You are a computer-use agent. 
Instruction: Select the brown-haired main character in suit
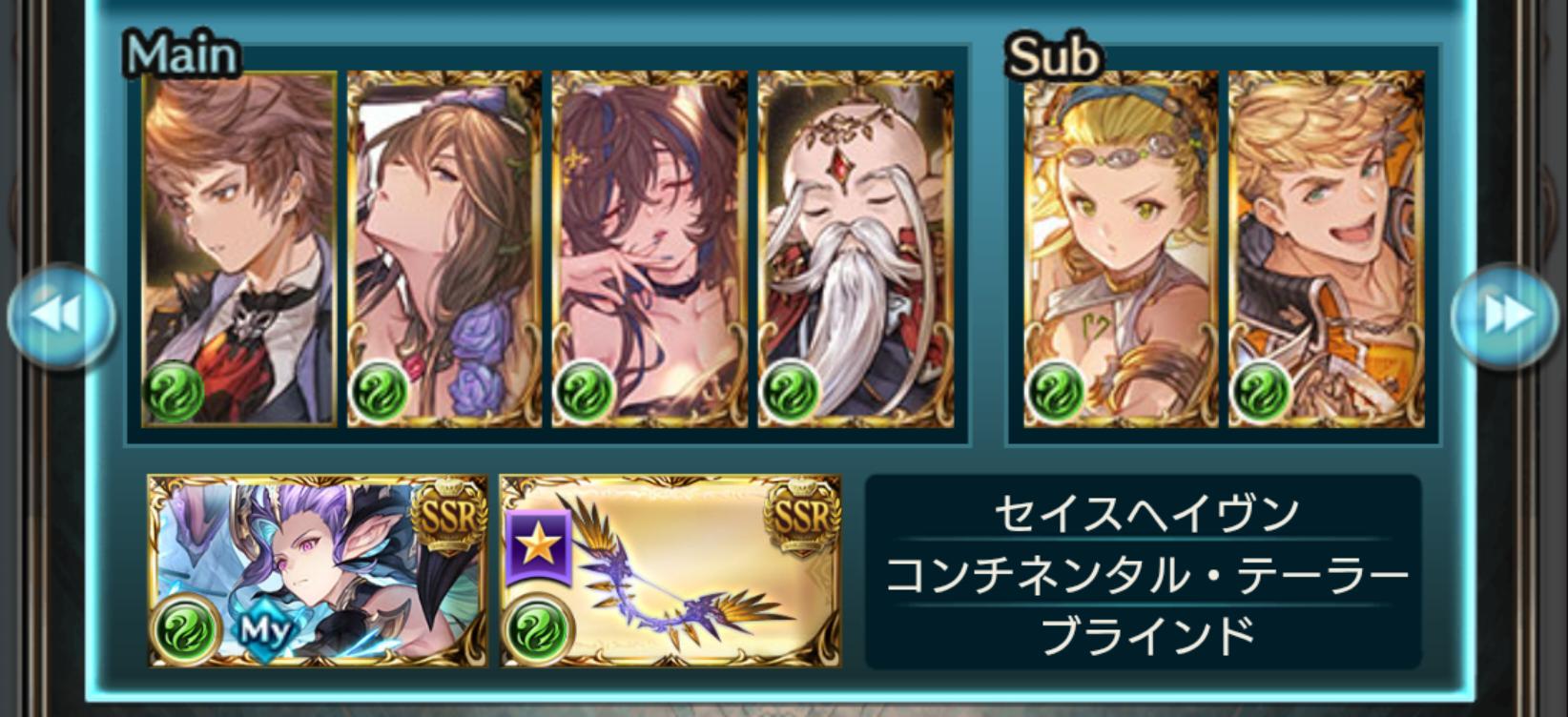tap(239, 249)
